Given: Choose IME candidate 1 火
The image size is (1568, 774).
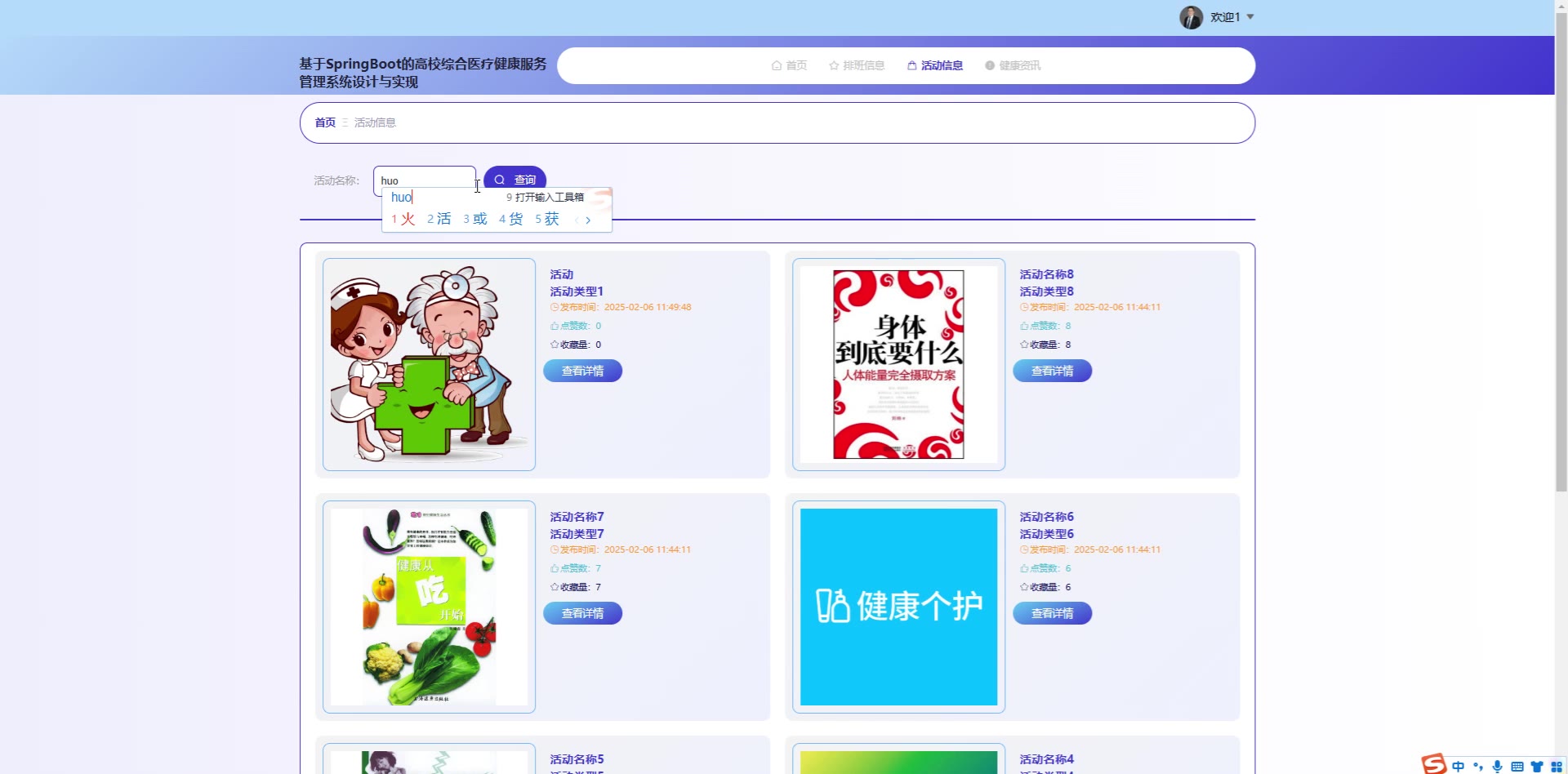Looking at the screenshot, I should pyautogui.click(x=403, y=219).
